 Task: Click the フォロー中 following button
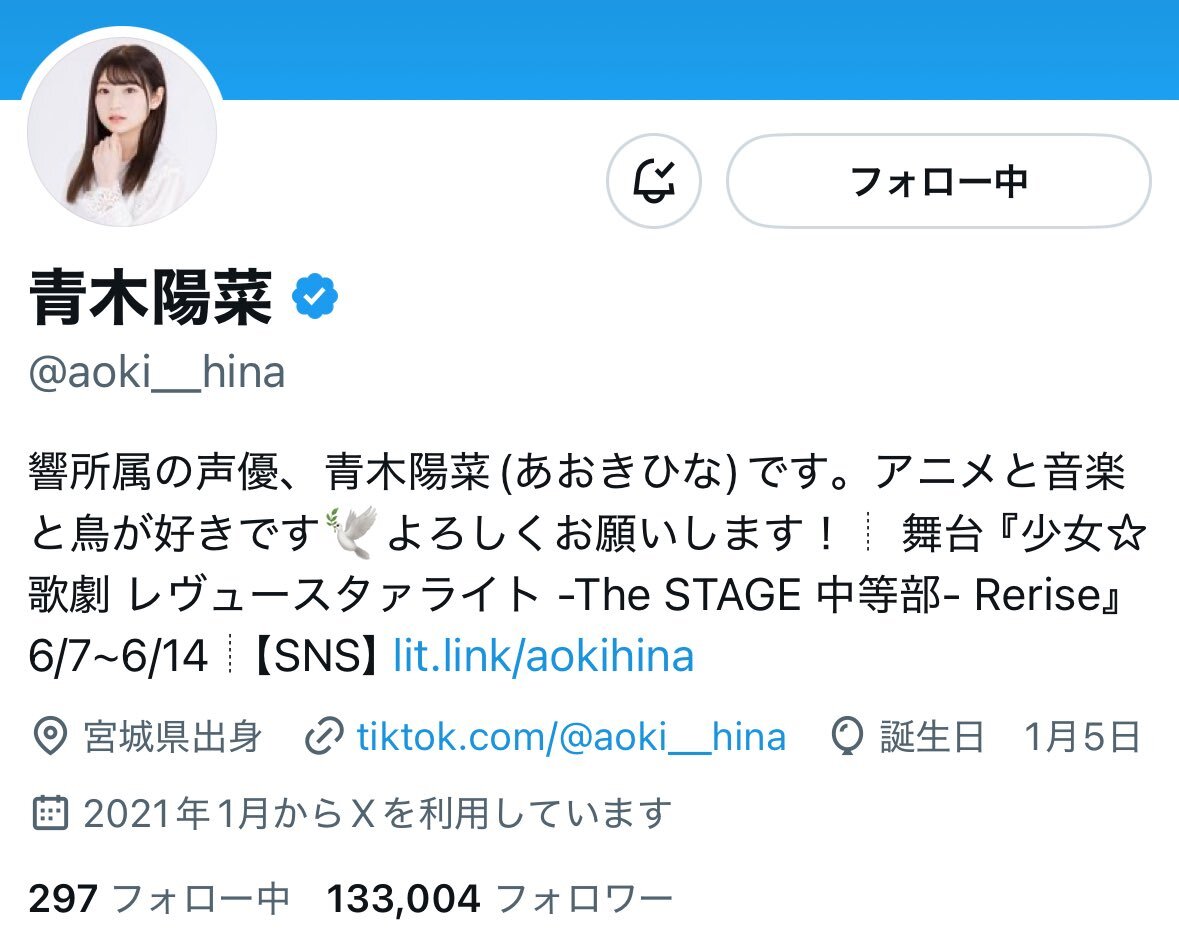(938, 180)
